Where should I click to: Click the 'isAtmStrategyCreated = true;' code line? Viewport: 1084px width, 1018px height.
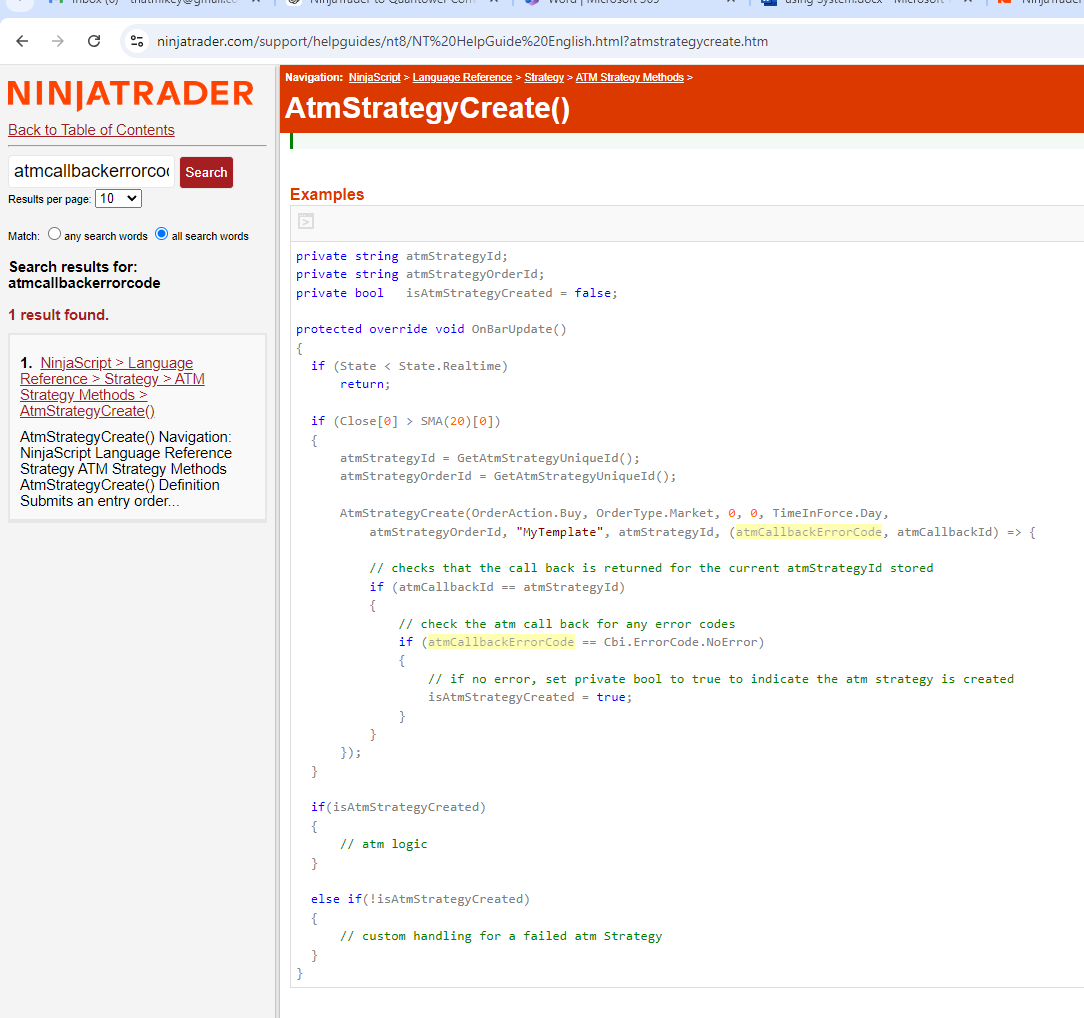point(530,697)
